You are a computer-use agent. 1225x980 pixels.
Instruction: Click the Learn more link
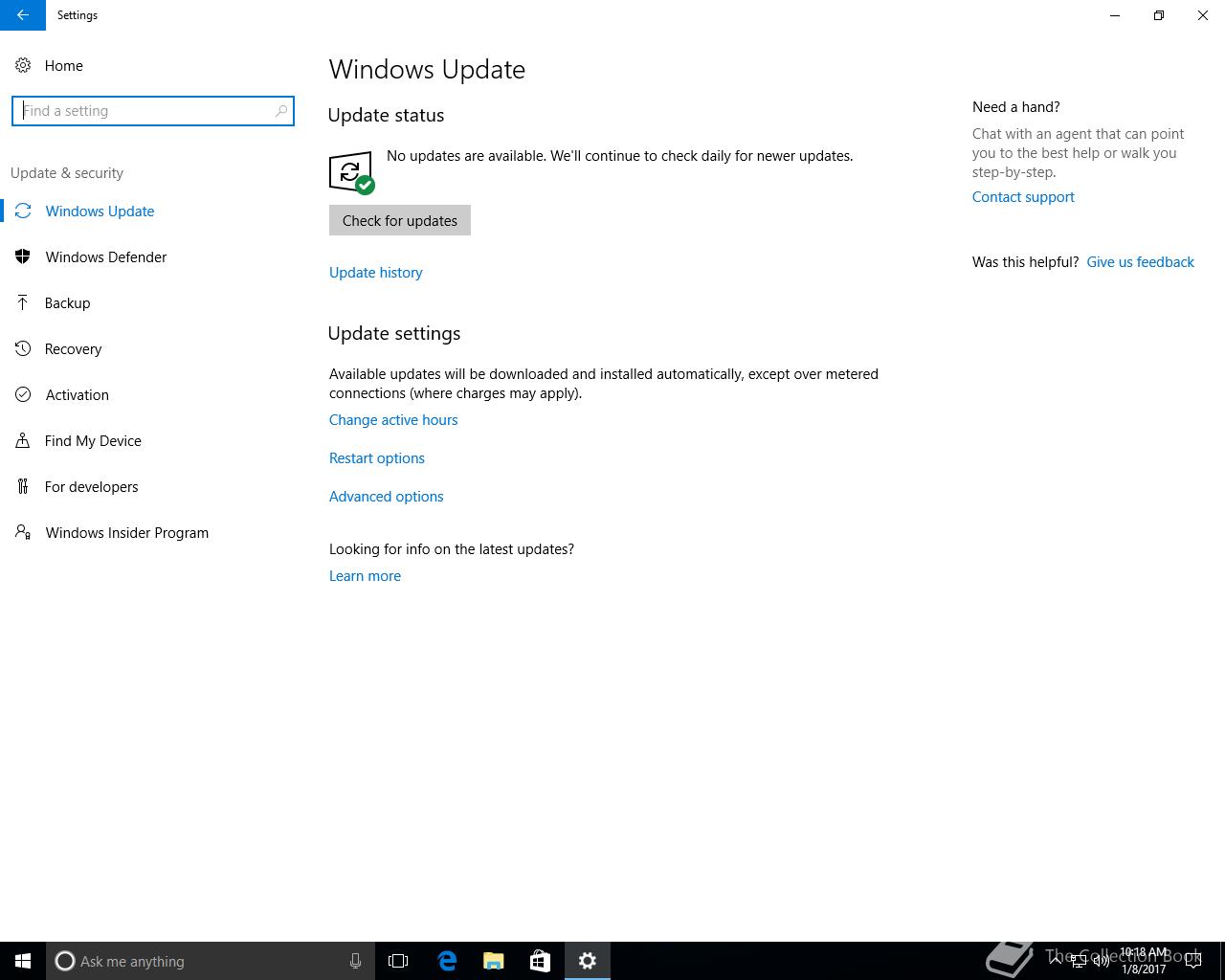[x=365, y=576]
